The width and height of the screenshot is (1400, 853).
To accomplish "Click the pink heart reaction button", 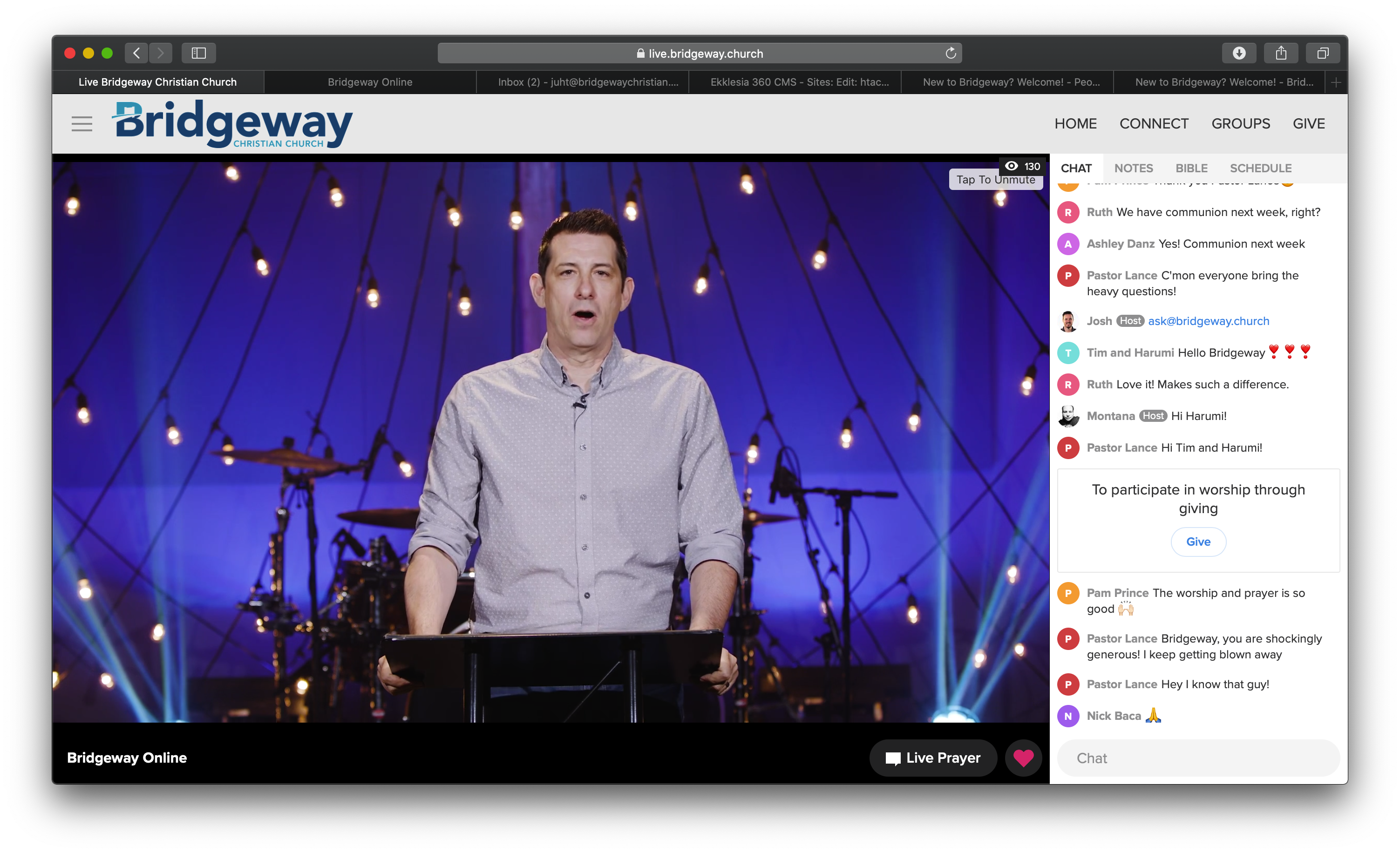I will pyautogui.click(x=1023, y=758).
